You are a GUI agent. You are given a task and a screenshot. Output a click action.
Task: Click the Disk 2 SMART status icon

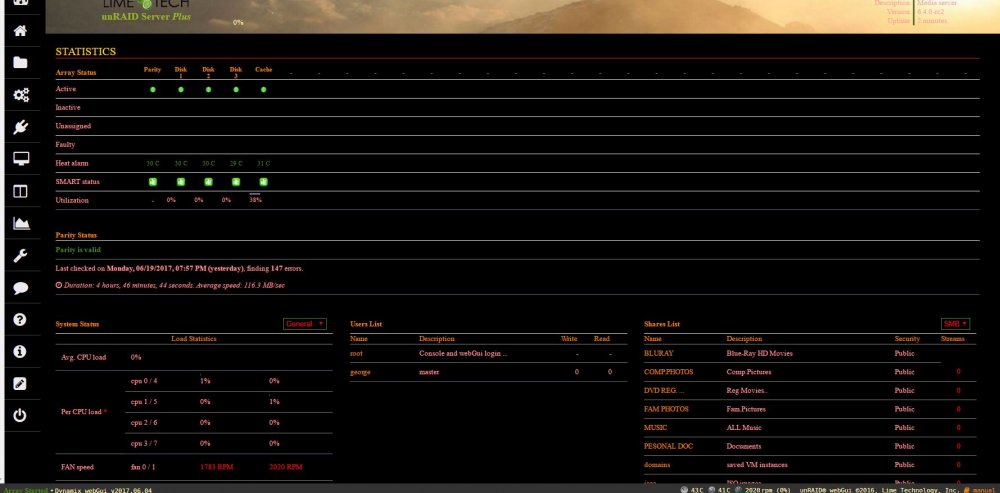point(209,182)
